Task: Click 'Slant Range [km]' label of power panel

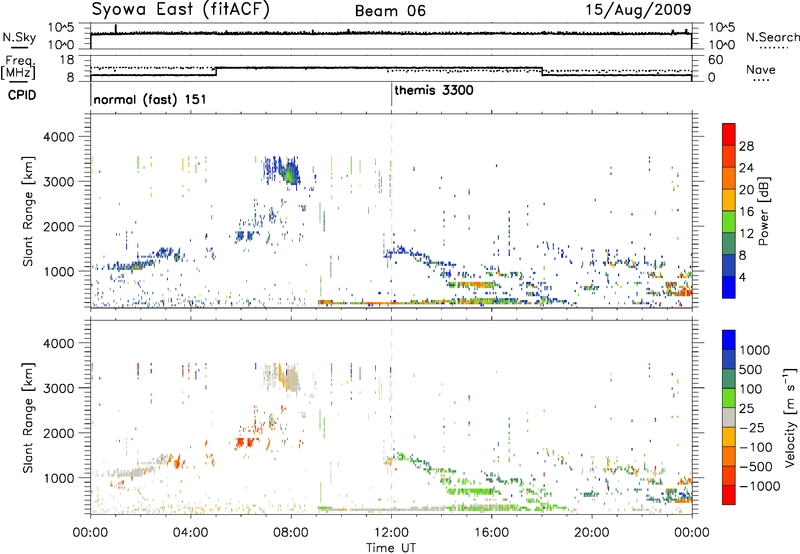Action: point(28,211)
